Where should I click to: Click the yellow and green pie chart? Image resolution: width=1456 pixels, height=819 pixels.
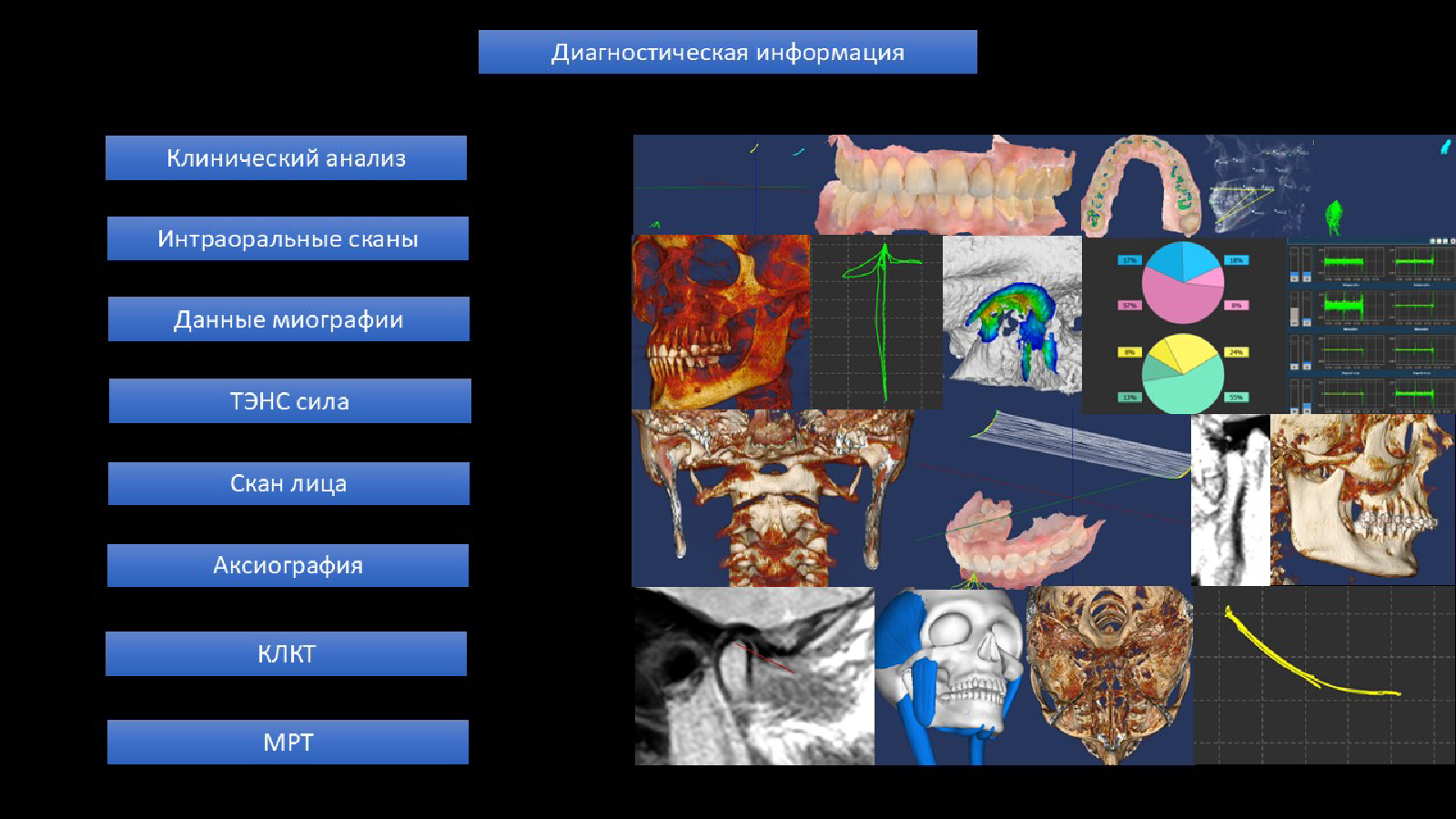[1182, 374]
